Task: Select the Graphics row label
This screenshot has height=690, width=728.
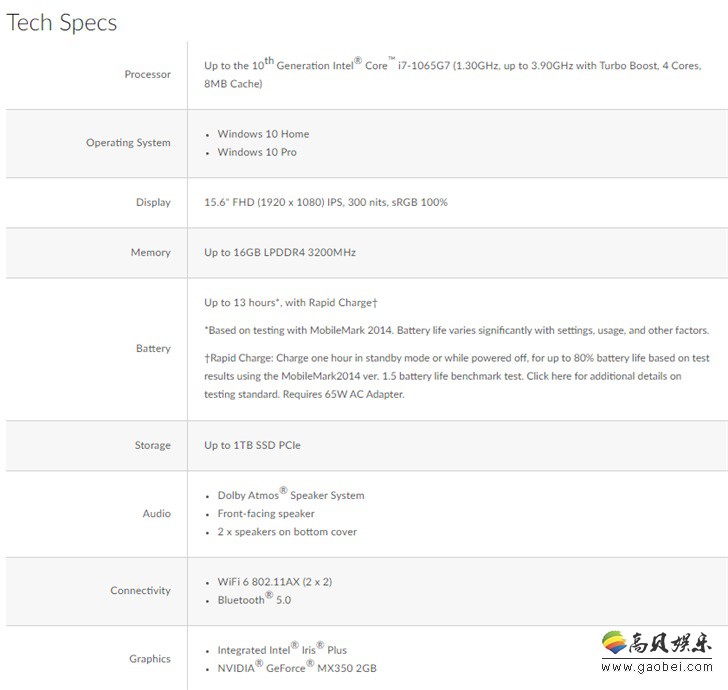Action: coord(150,659)
